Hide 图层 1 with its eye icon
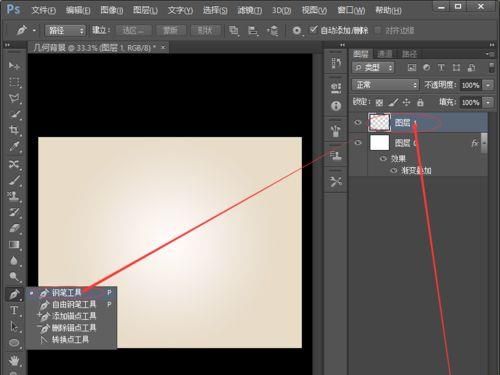Screen dimensions: 500x375 tap(358, 123)
